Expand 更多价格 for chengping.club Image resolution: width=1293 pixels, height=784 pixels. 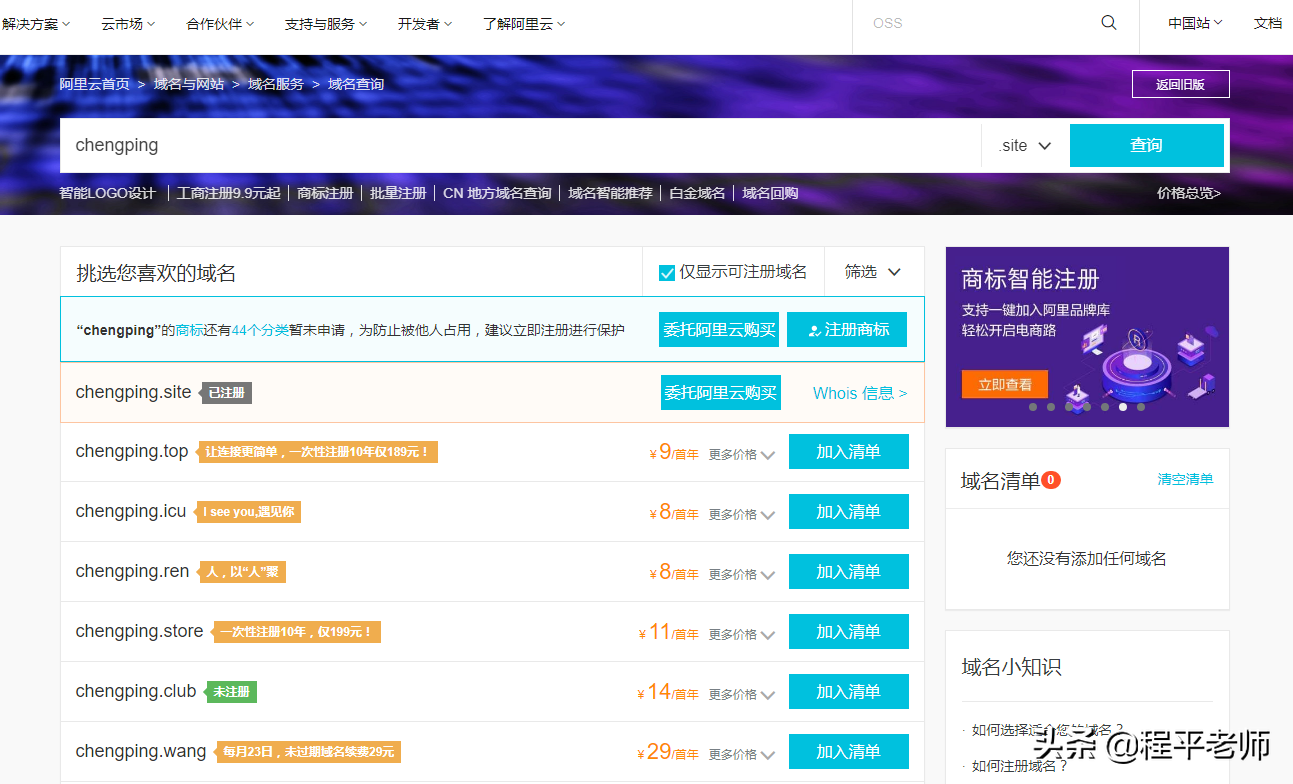(742, 694)
